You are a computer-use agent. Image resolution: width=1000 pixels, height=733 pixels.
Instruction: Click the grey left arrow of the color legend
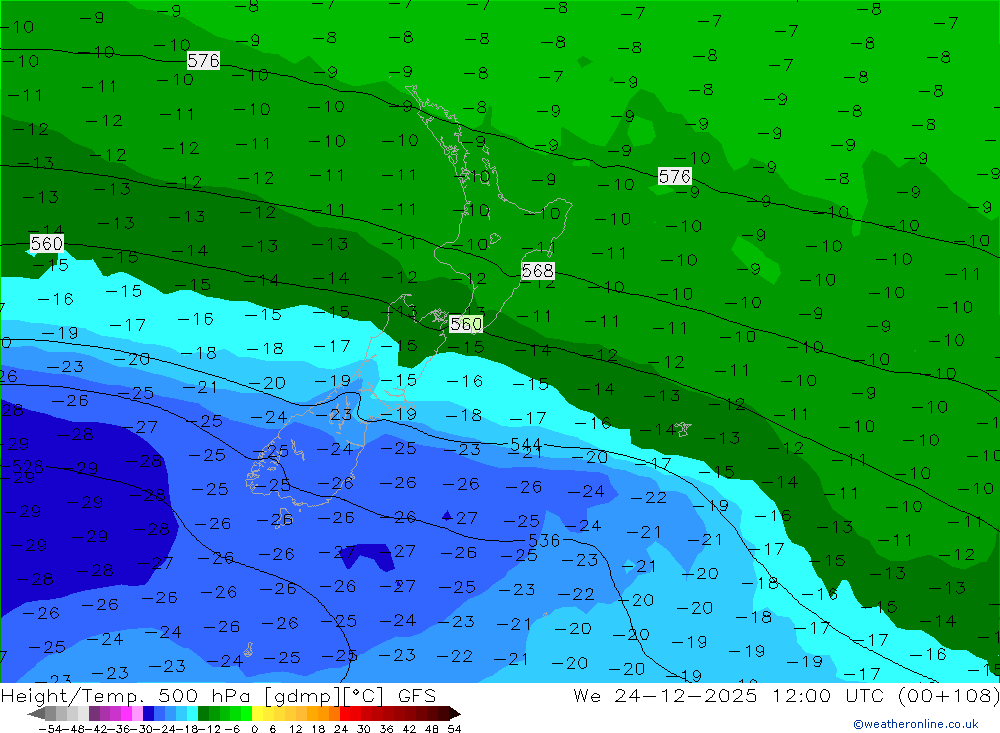(x=36, y=714)
